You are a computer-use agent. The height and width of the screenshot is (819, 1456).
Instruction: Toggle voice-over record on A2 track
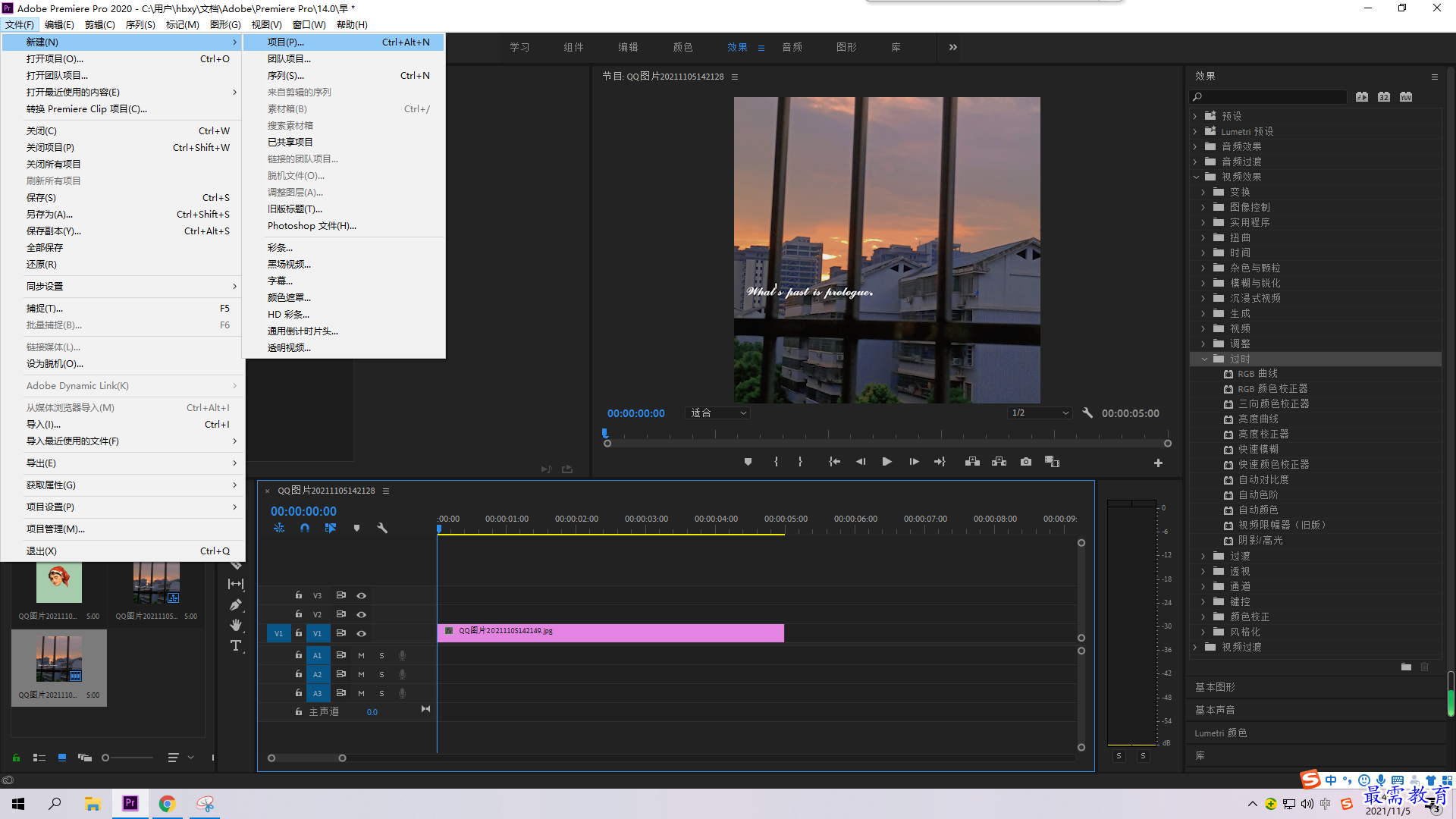403,674
